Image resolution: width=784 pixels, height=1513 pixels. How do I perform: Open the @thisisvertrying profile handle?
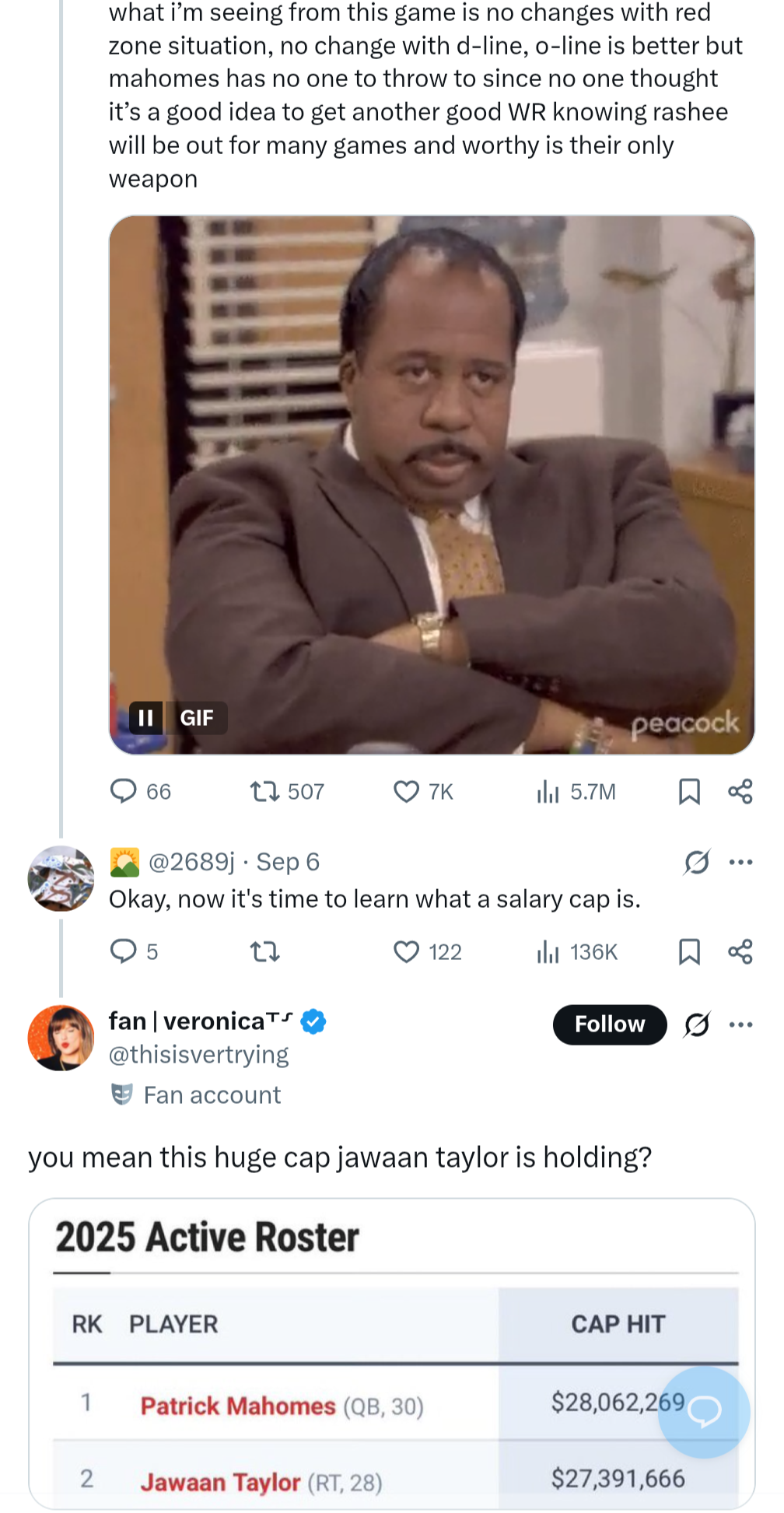pos(198,1055)
